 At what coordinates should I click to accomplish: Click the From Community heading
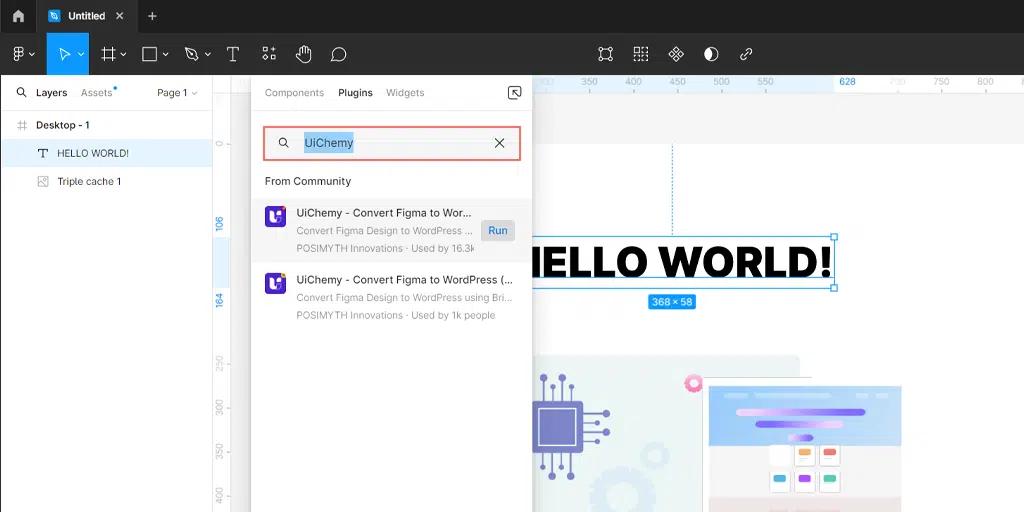308,181
